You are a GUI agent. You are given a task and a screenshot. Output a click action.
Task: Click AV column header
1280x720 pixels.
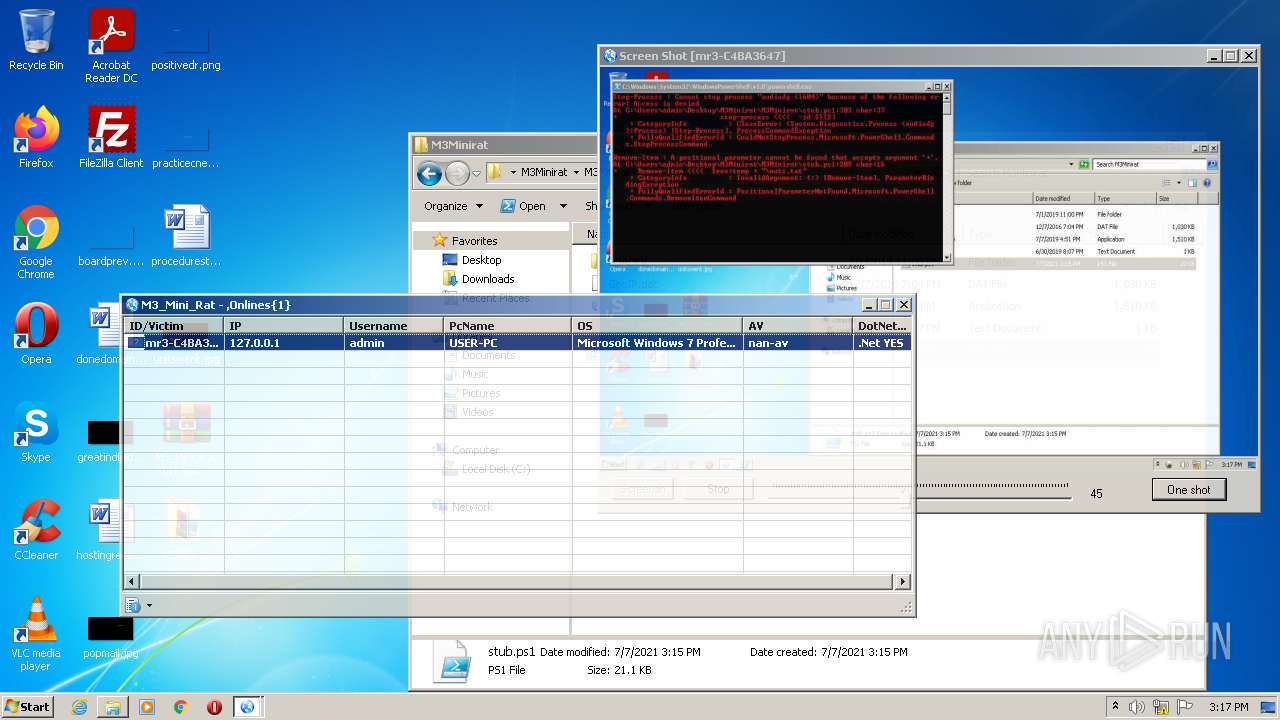tap(798, 326)
